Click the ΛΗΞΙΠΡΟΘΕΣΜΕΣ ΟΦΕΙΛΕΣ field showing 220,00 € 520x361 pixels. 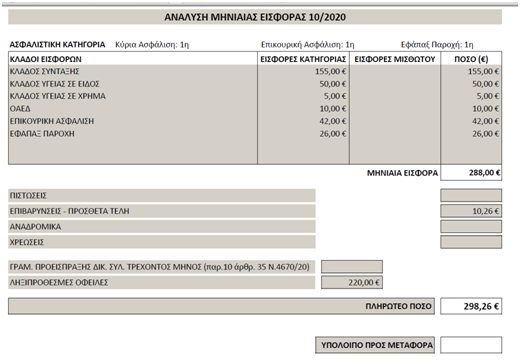click(x=352, y=282)
